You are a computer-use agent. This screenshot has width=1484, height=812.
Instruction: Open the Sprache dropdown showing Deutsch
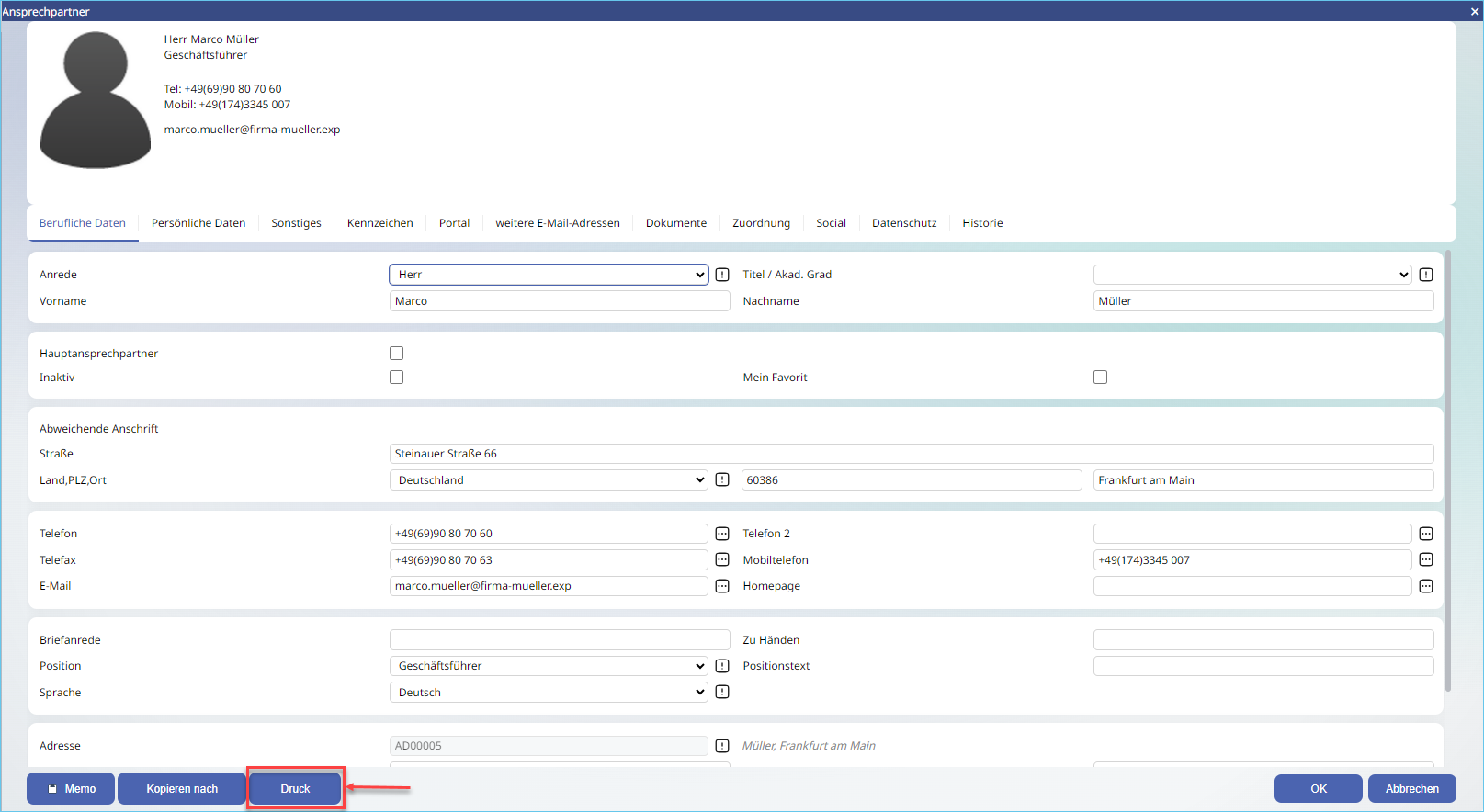coord(549,693)
